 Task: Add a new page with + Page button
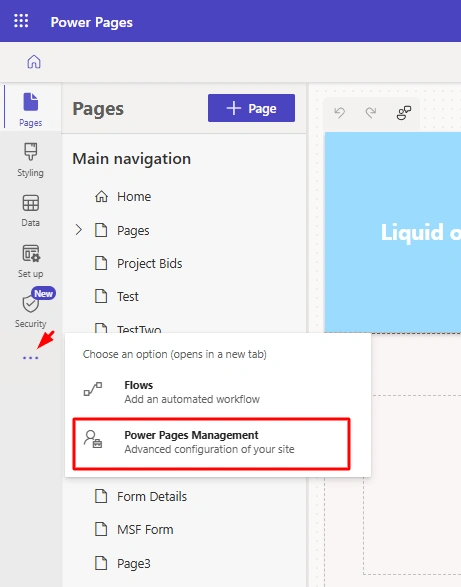(x=251, y=108)
